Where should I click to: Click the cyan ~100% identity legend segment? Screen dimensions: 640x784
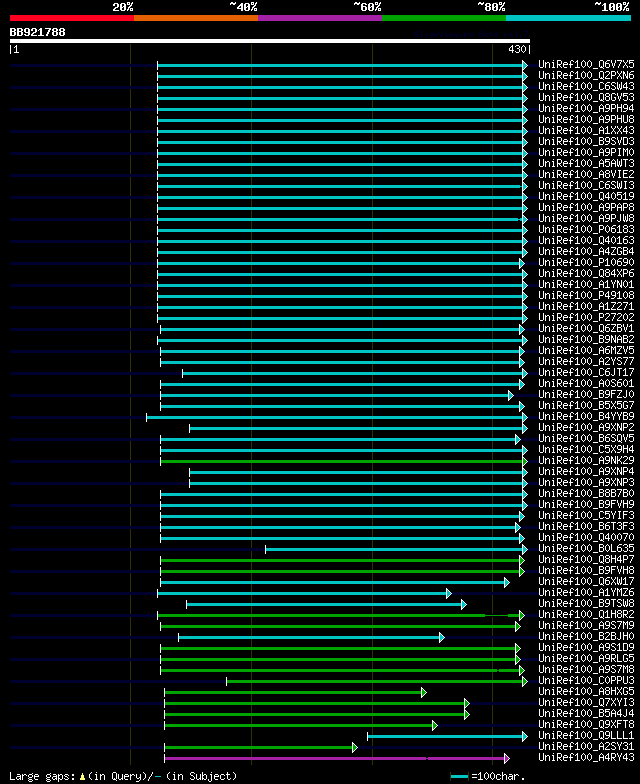[568, 18]
